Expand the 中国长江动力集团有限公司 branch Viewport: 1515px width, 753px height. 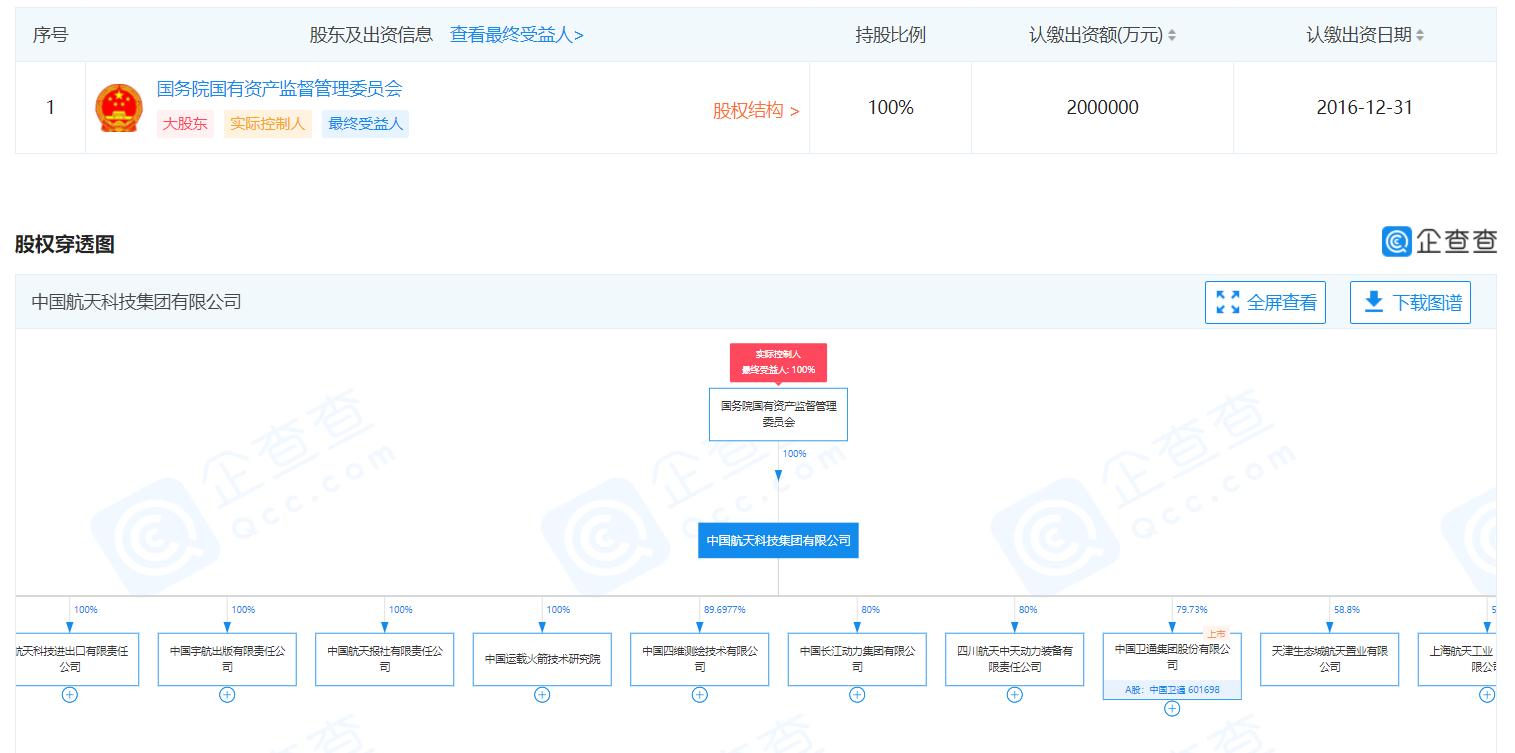pos(856,694)
